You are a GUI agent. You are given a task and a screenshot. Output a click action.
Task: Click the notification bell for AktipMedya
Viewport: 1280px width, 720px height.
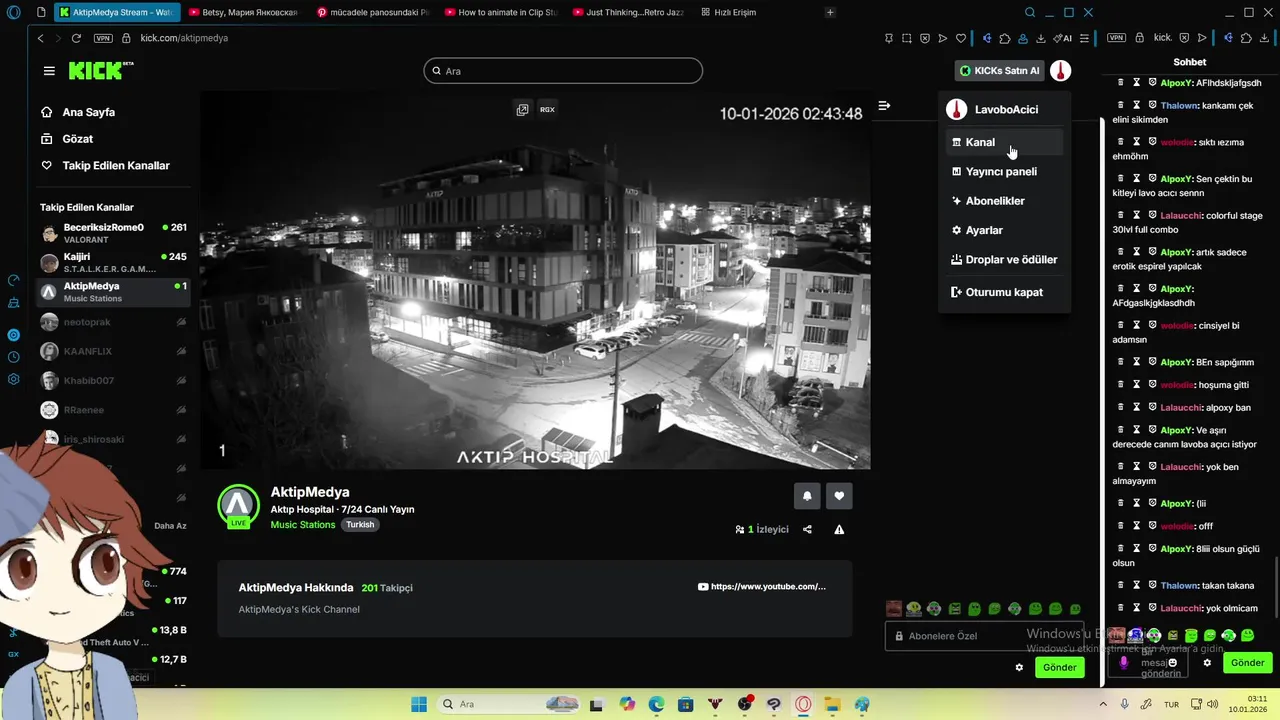coord(807,495)
